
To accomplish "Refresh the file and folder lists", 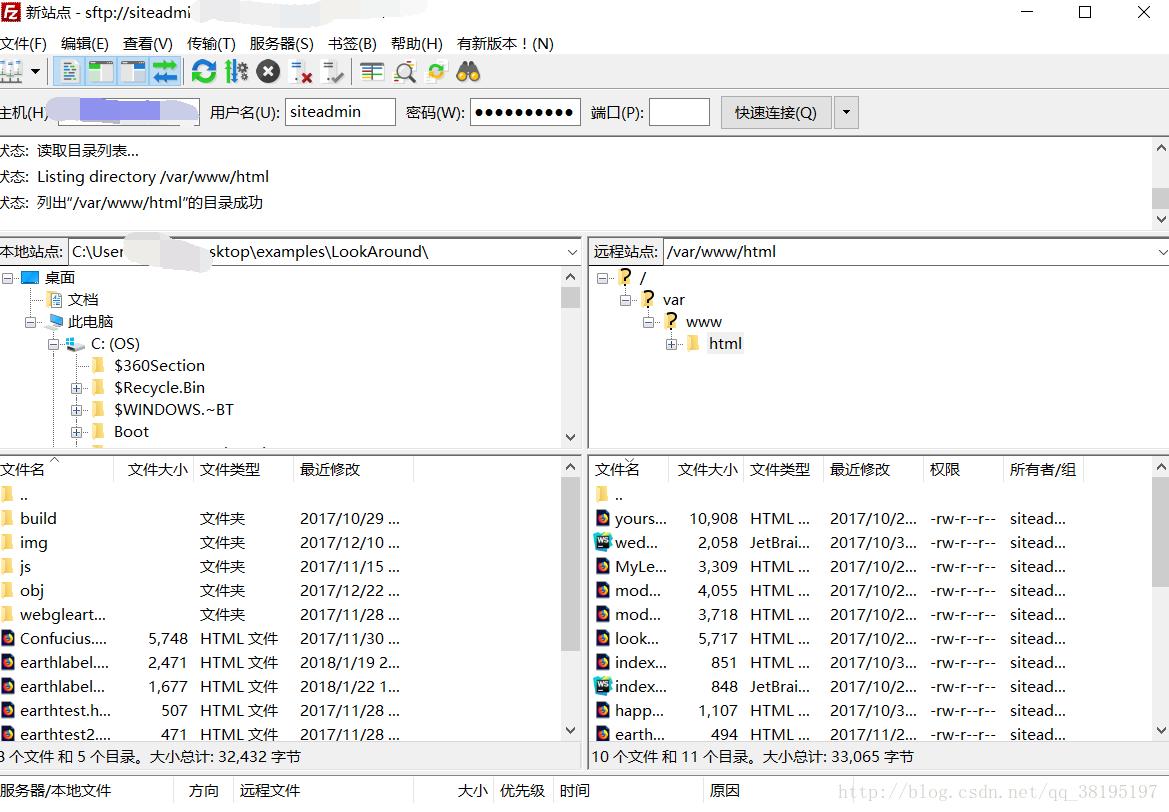I will pyautogui.click(x=204, y=72).
